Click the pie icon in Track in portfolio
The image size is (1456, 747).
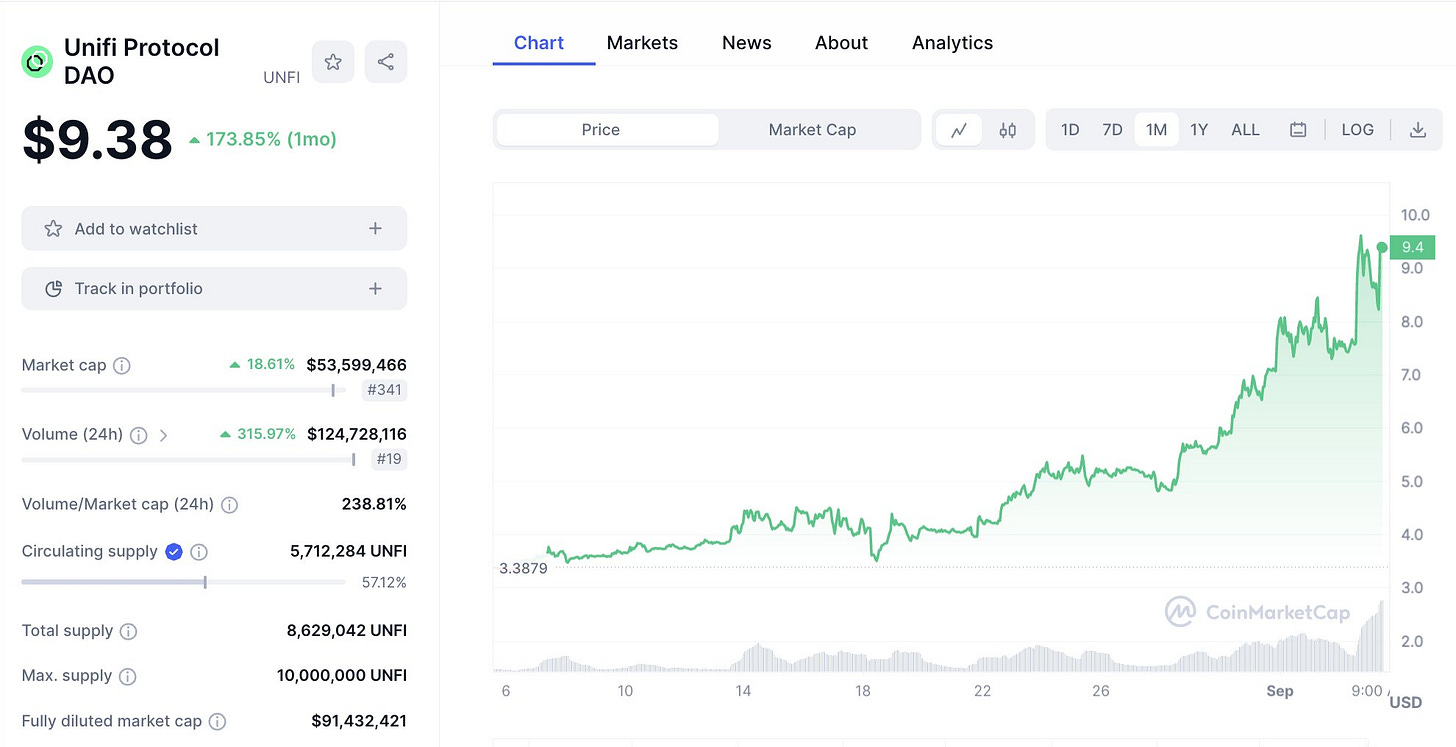pos(54,289)
